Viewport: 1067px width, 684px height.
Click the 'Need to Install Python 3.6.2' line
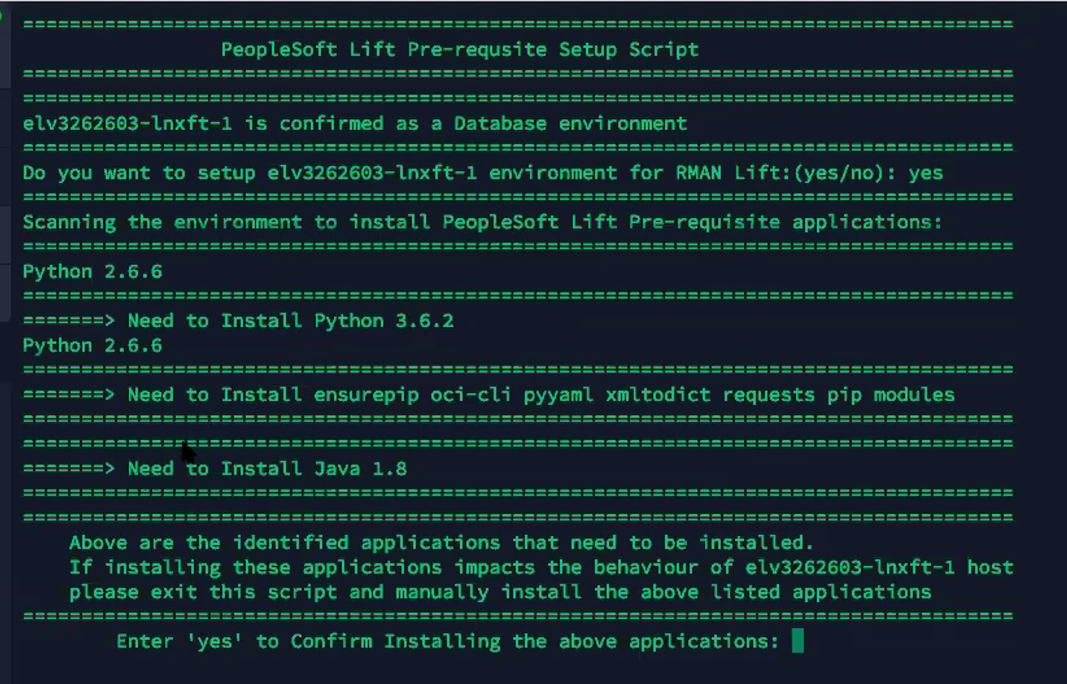click(x=238, y=321)
